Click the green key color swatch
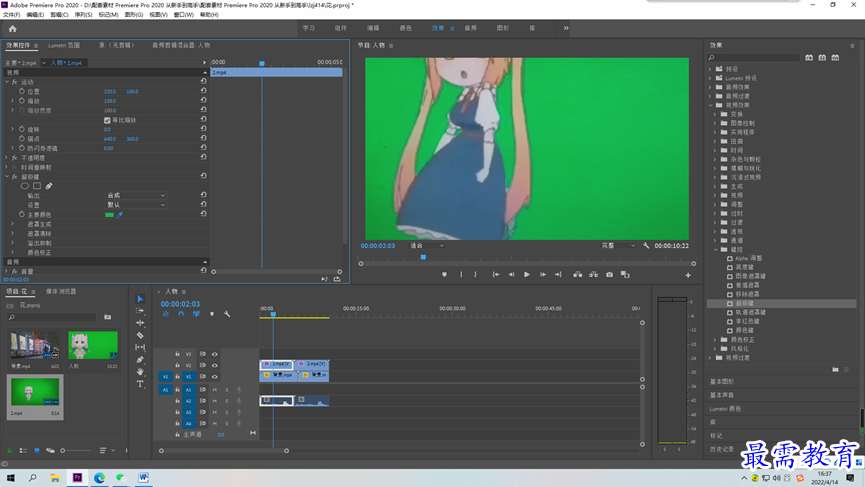This screenshot has height=487, width=865. tap(109, 215)
